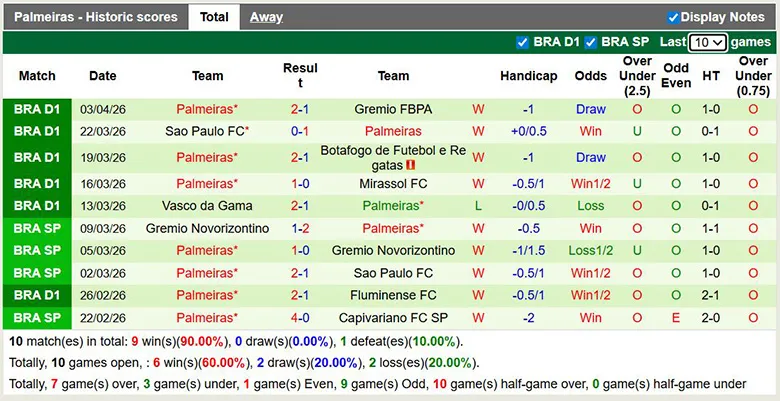The image size is (780, 401).
Task: Open the Fluminense FC team link
Action: click(x=393, y=295)
